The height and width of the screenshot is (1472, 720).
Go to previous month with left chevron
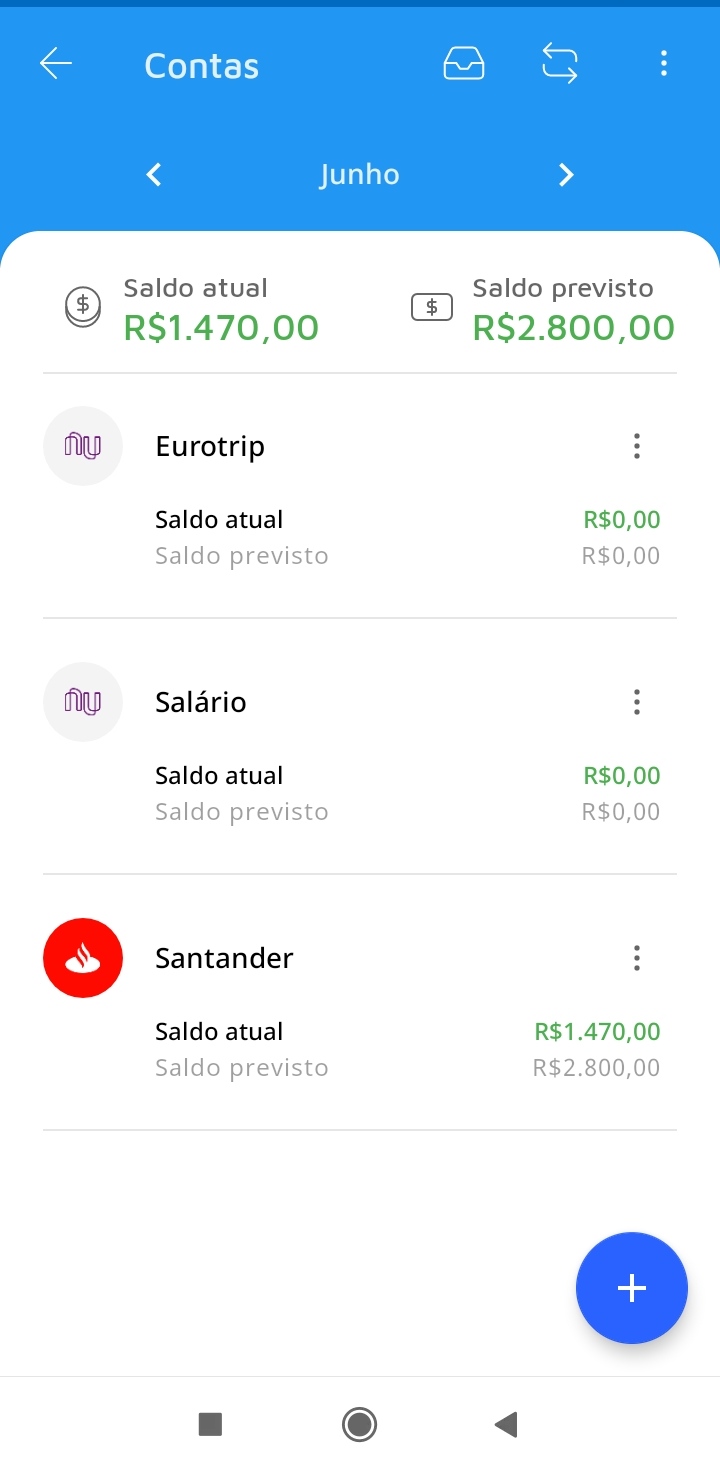(154, 175)
